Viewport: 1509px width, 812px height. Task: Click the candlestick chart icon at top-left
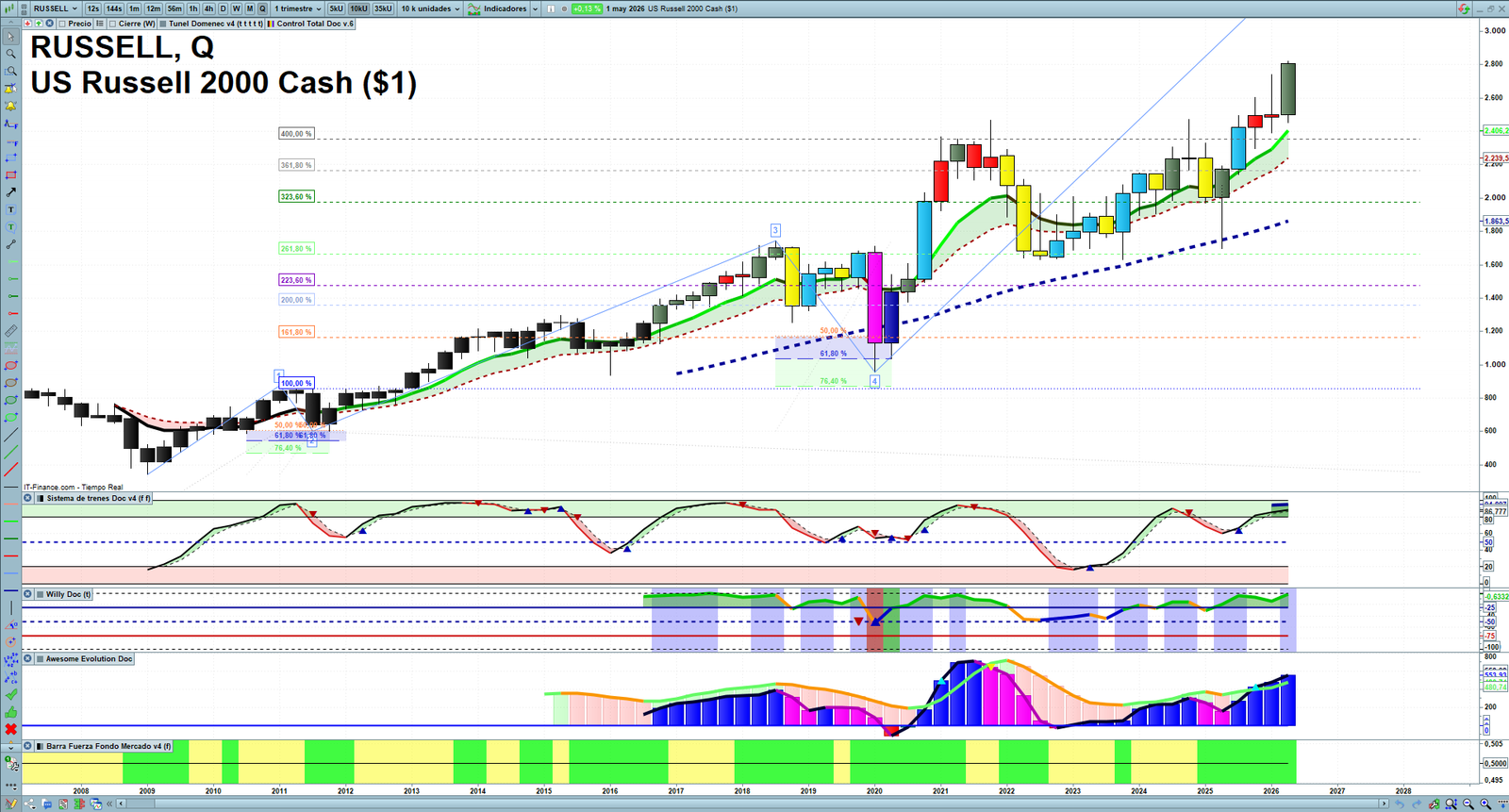10,8
